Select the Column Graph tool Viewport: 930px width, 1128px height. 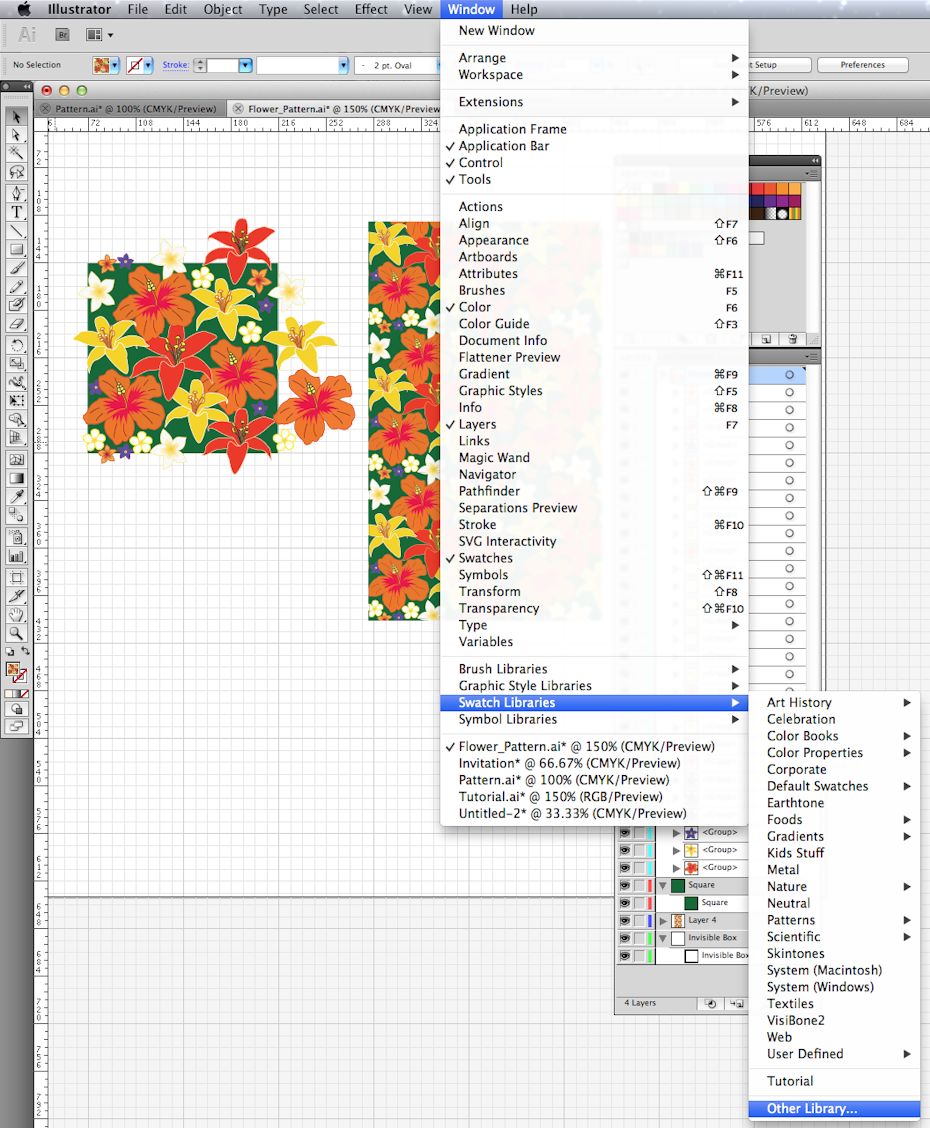[x=16, y=555]
